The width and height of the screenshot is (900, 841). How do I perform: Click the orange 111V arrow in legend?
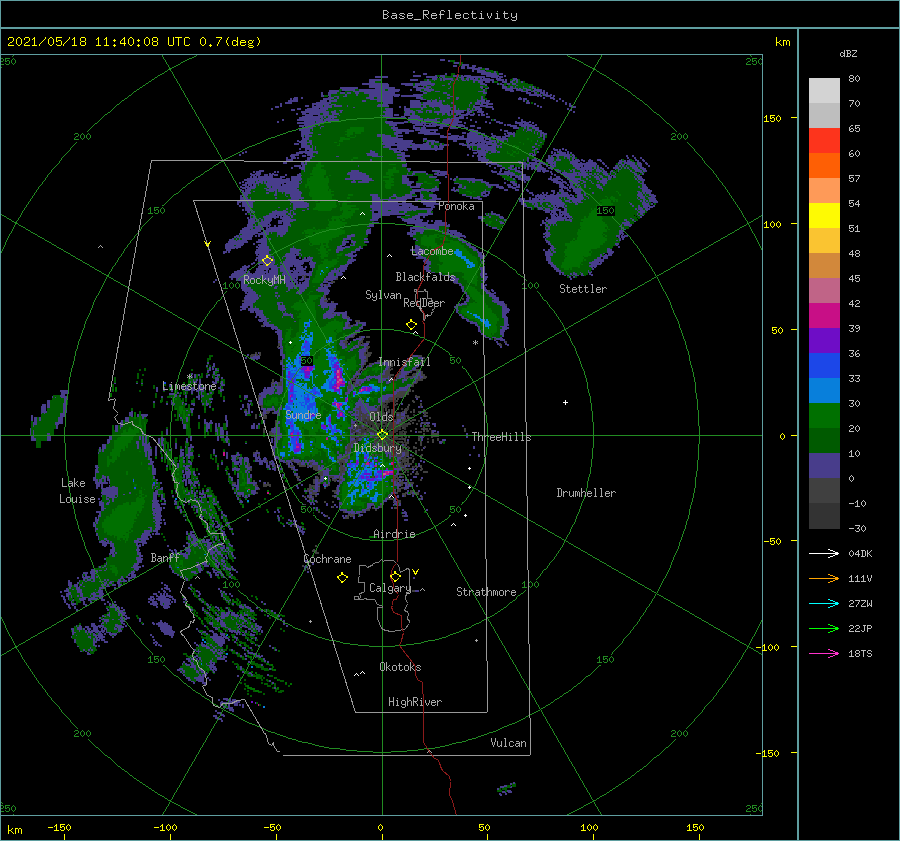(x=824, y=578)
